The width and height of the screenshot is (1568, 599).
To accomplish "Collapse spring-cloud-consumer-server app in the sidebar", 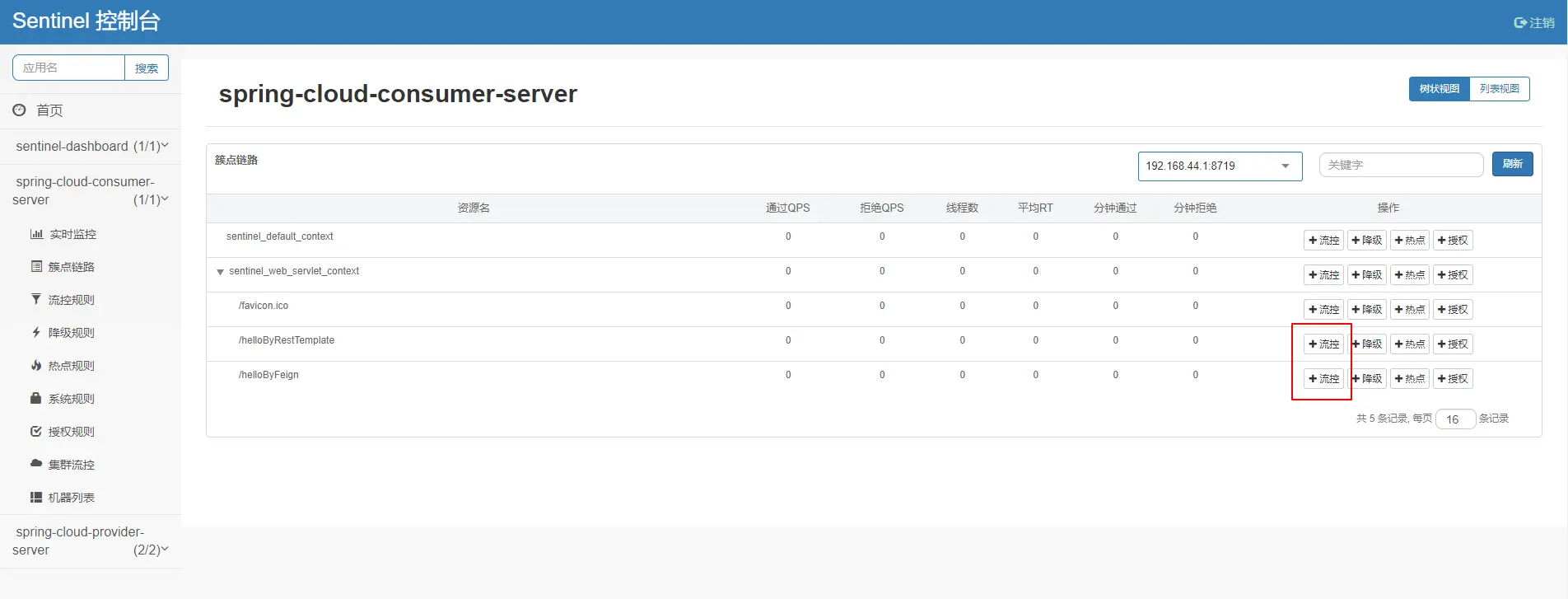I will coord(91,190).
